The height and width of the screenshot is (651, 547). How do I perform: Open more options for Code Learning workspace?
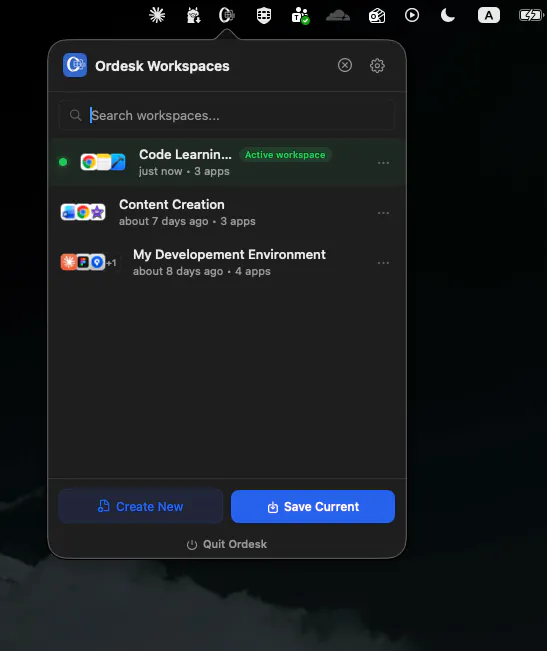383,163
